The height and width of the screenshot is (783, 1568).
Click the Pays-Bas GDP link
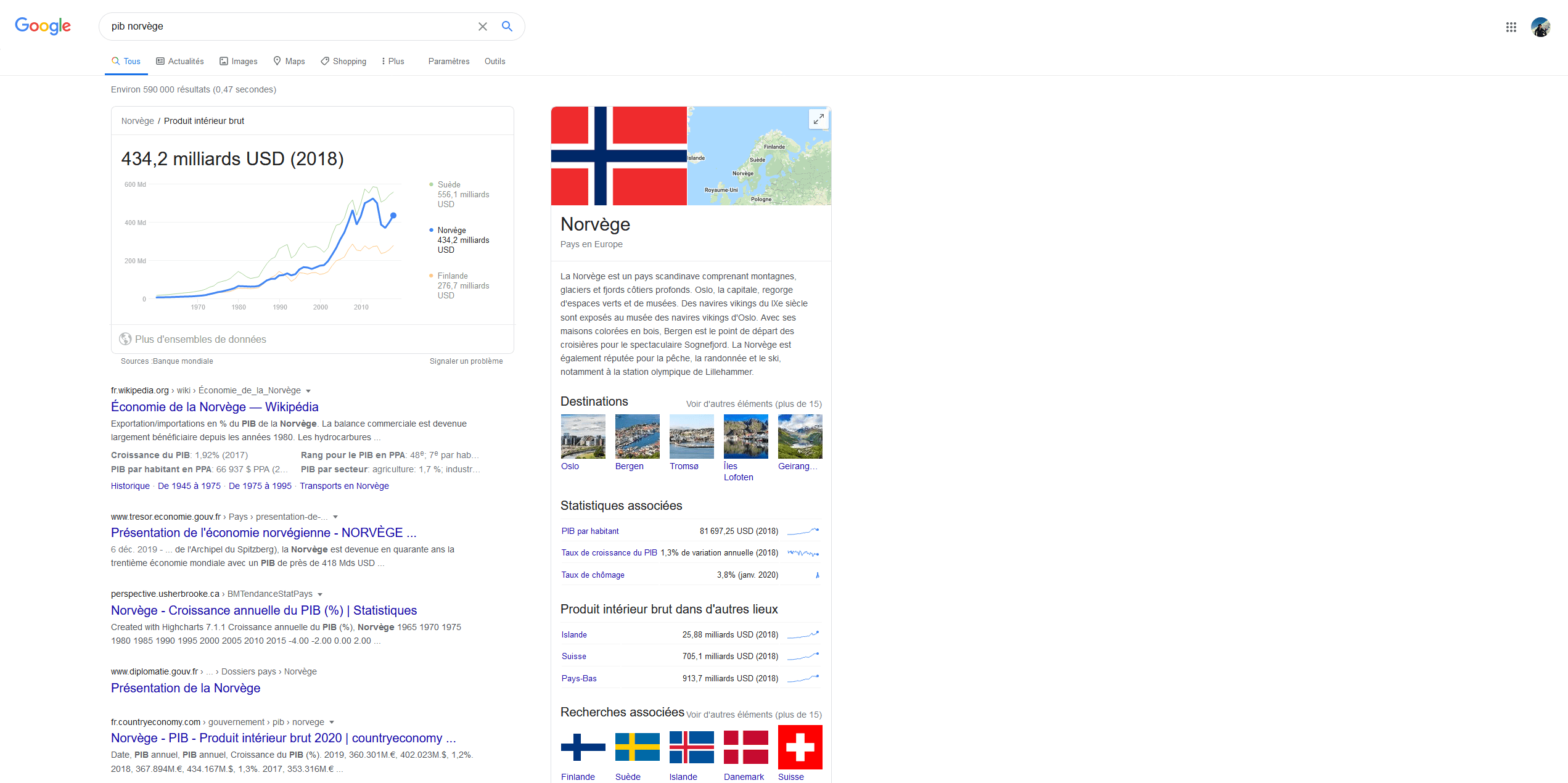coord(579,678)
